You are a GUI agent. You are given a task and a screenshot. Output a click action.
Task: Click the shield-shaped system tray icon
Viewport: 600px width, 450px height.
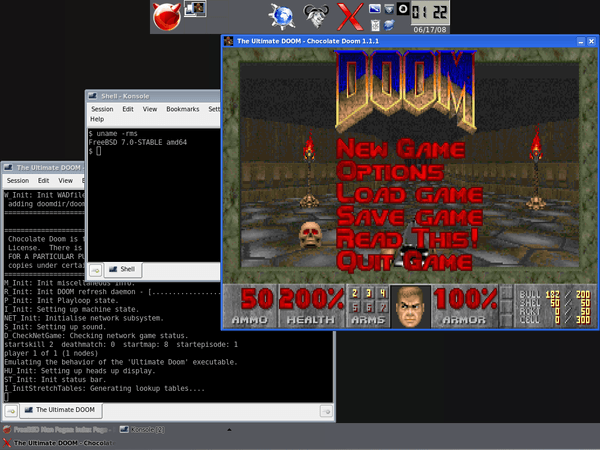point(389,8)
